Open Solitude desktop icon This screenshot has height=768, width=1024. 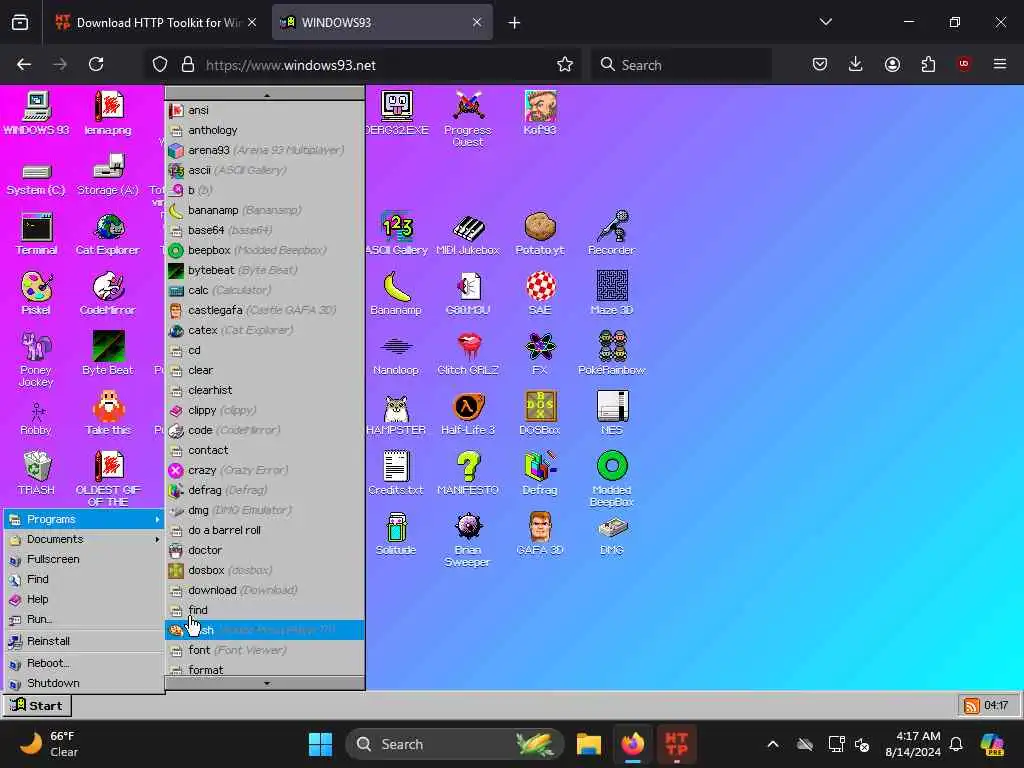tap(396, 534)
